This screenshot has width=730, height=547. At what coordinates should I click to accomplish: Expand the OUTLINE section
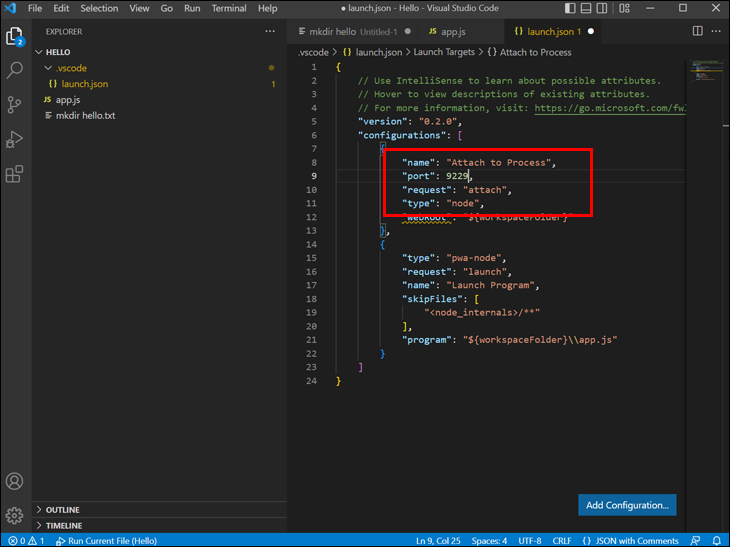click(62, 510)
